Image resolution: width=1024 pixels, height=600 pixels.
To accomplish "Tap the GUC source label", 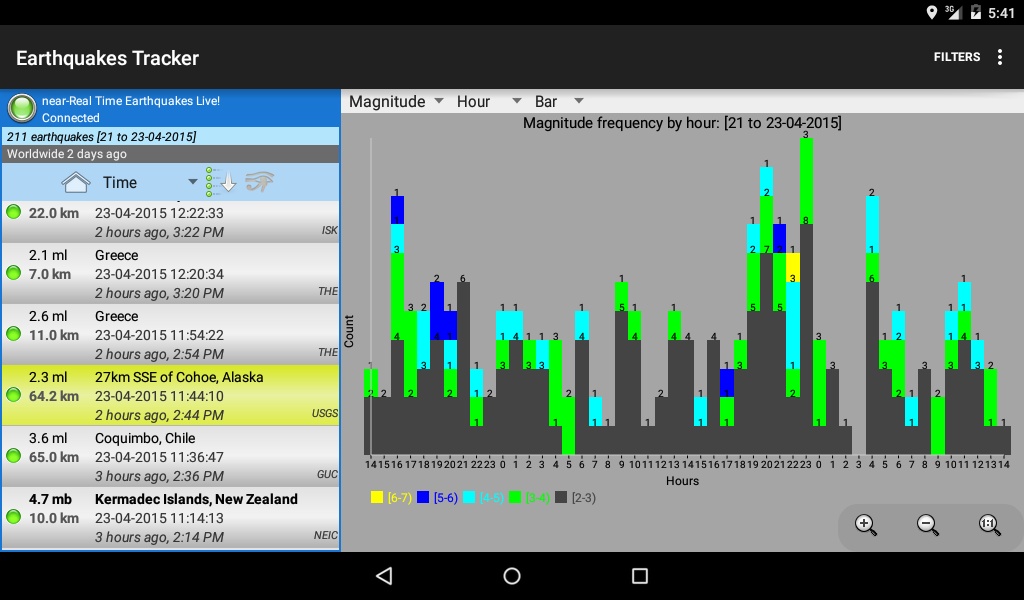I will tap(327, 474).
